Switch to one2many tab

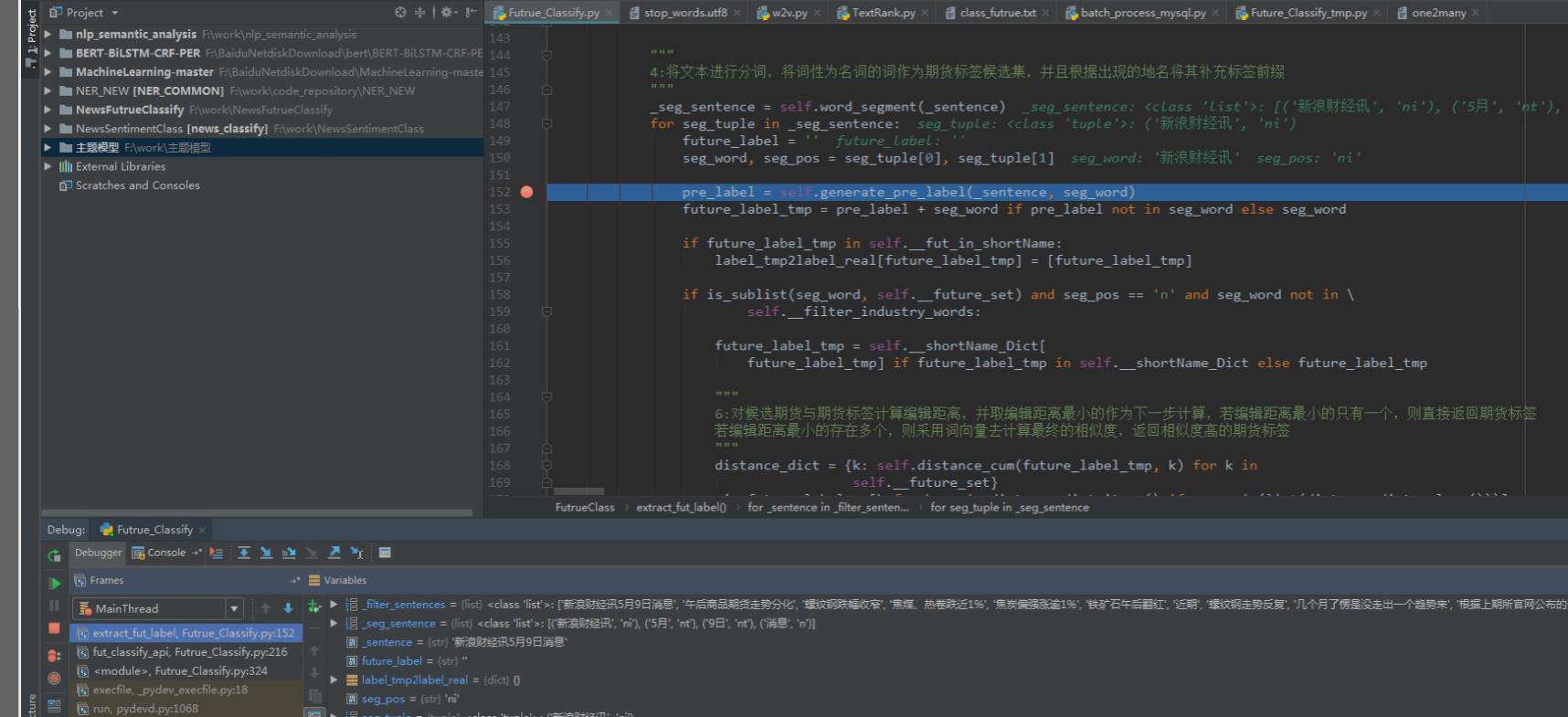point(1438,13)
